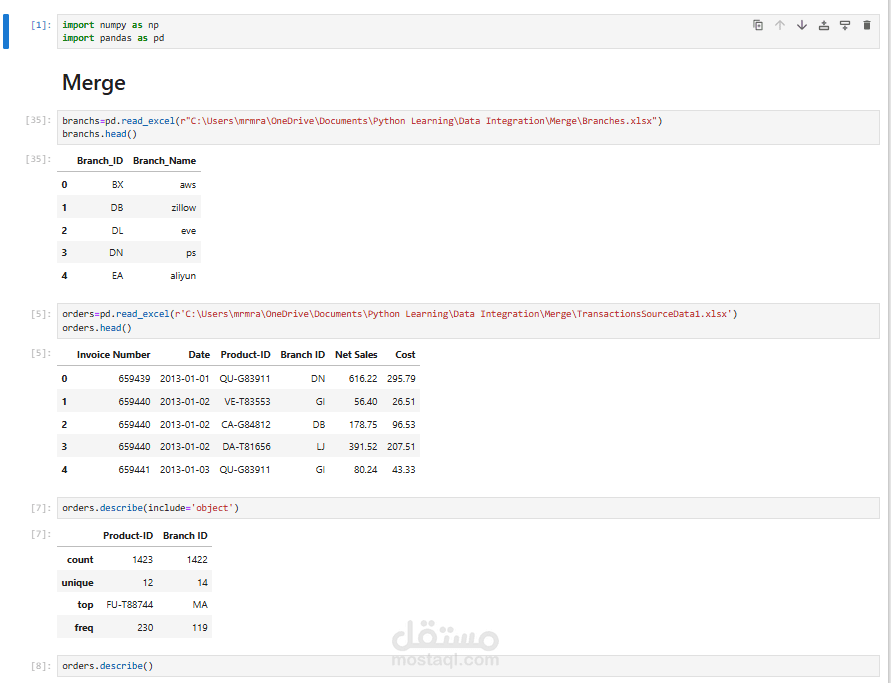This screenshot has width=891, height=683.
Task: Click the orders read_excel code cell
Action: [x=468, y=320]
